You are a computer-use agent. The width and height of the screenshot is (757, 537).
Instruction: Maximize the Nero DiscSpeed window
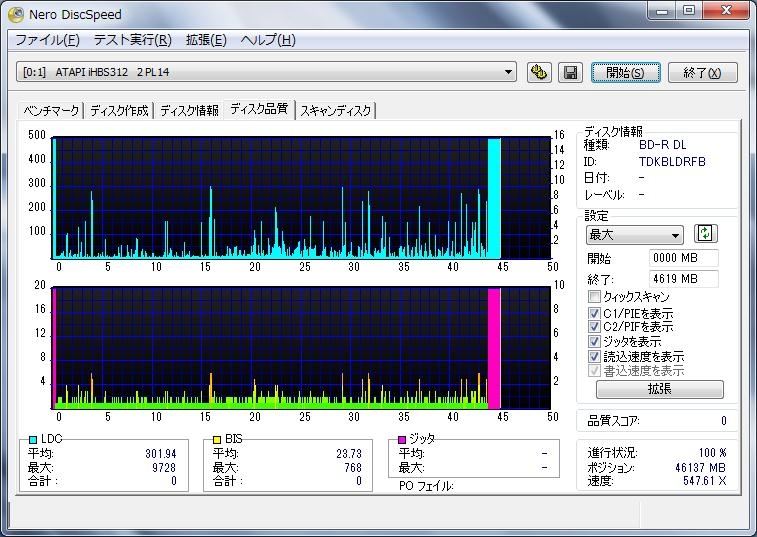[x=689, y=11]
